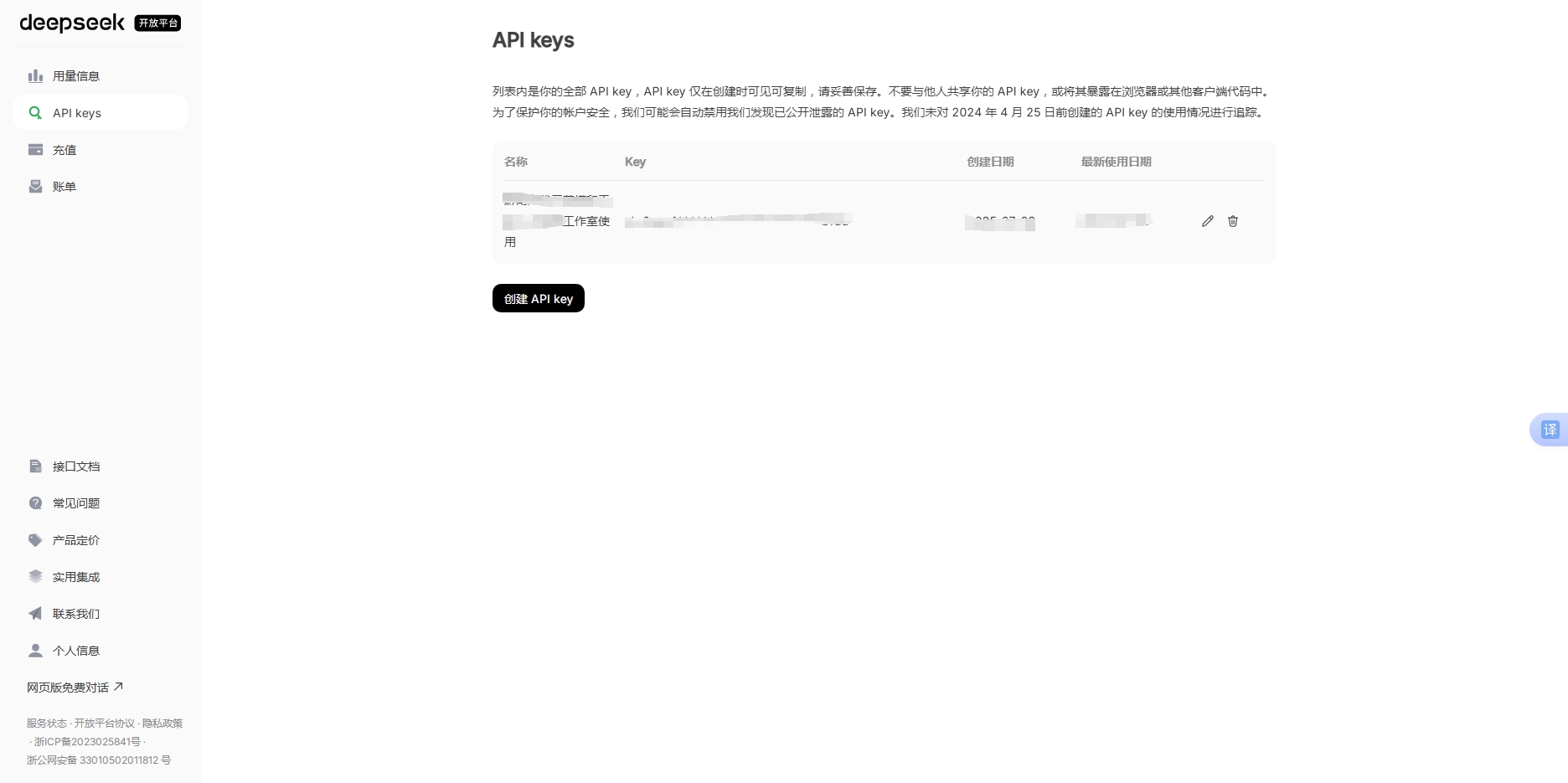1568x783 pixels.
Task: Click the bar chart icon beside 用量信息
Action: coord(35,76)
